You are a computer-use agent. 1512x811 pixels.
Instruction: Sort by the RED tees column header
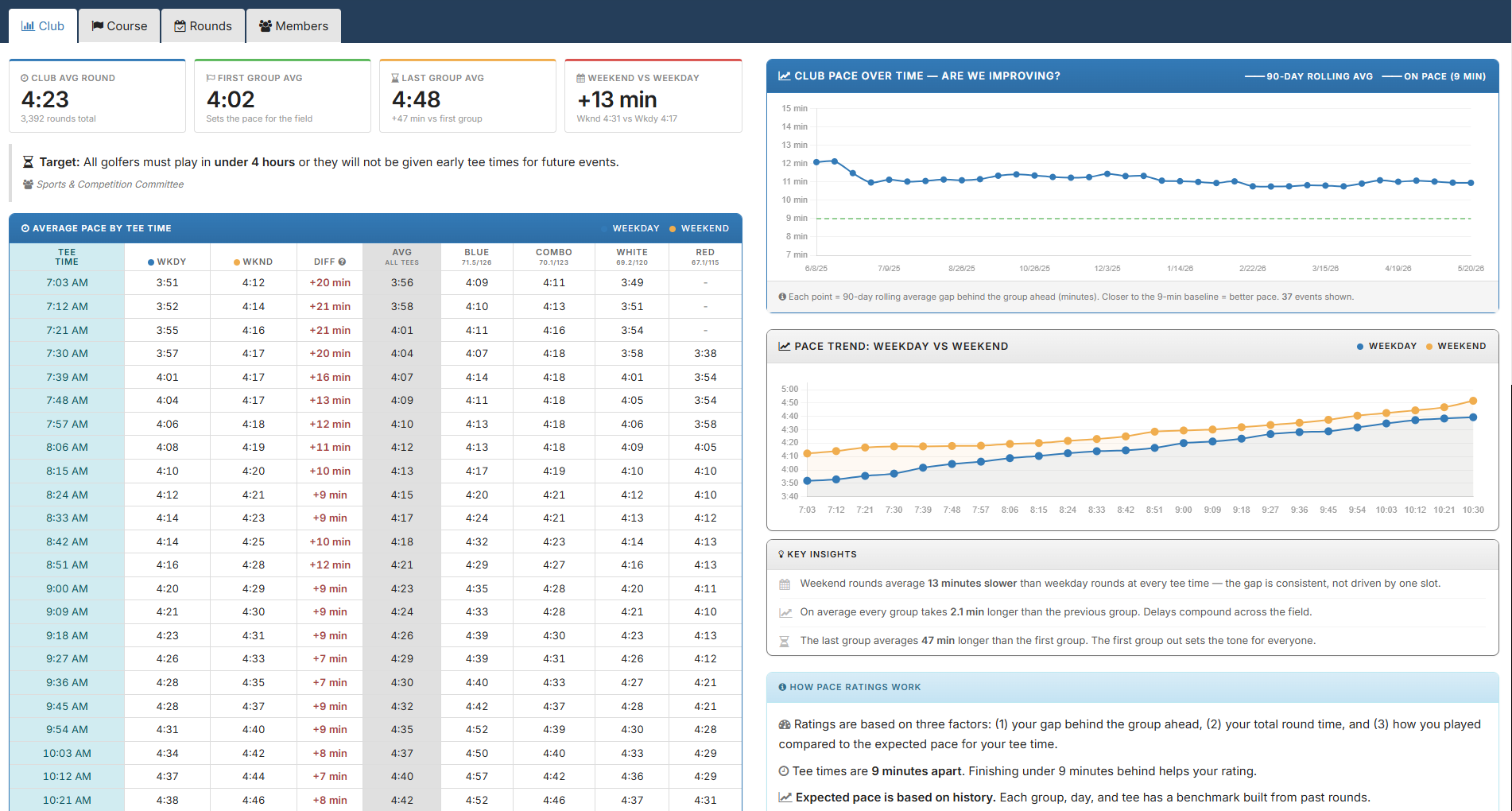[705, 257]
